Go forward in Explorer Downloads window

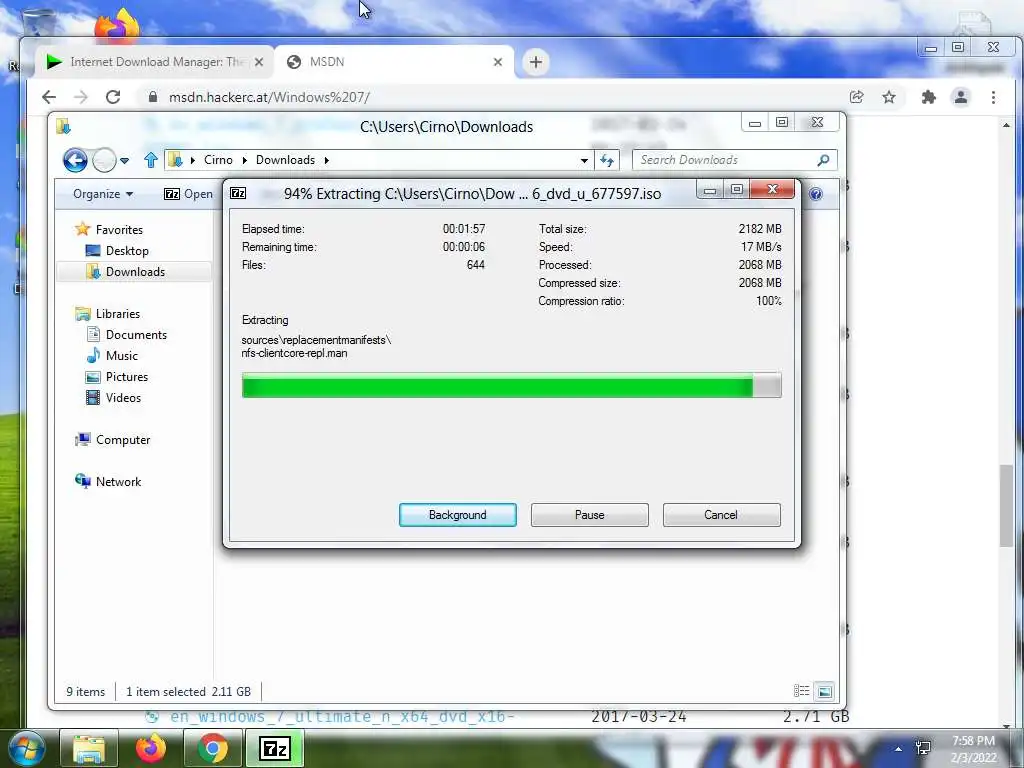pos(104,160)
